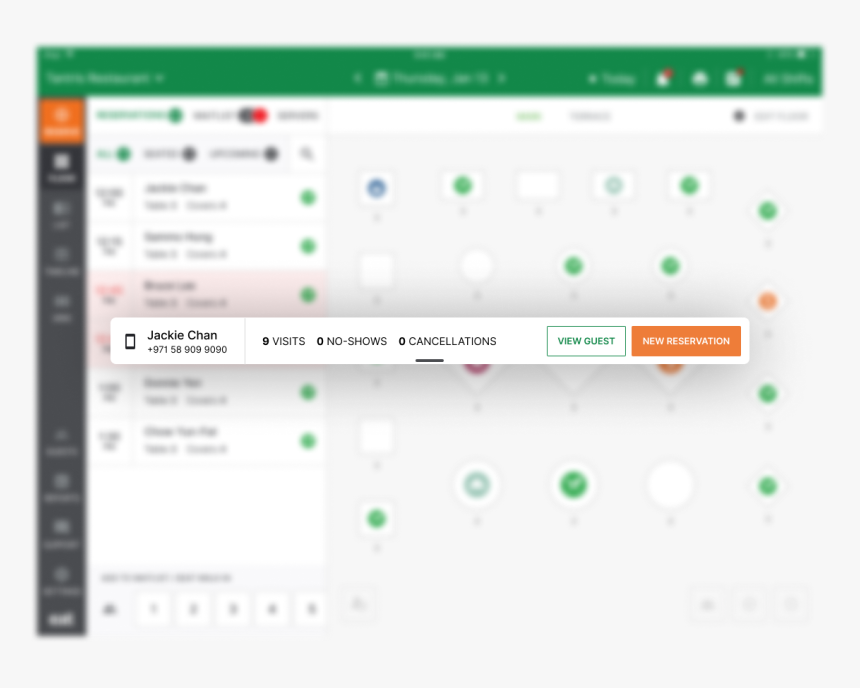Viewport: 860px width, 688px height.
Task: Open the date picker showing Thursday
Action: 432,78
